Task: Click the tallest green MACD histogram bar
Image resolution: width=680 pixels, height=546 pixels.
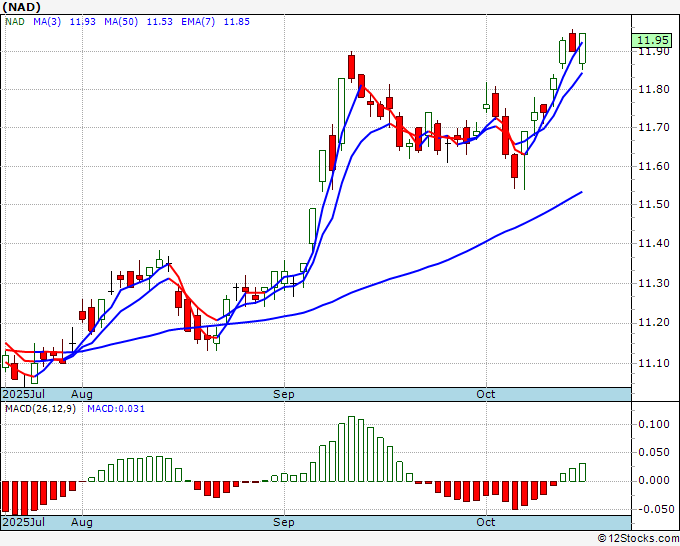Action: coord(351,449)
